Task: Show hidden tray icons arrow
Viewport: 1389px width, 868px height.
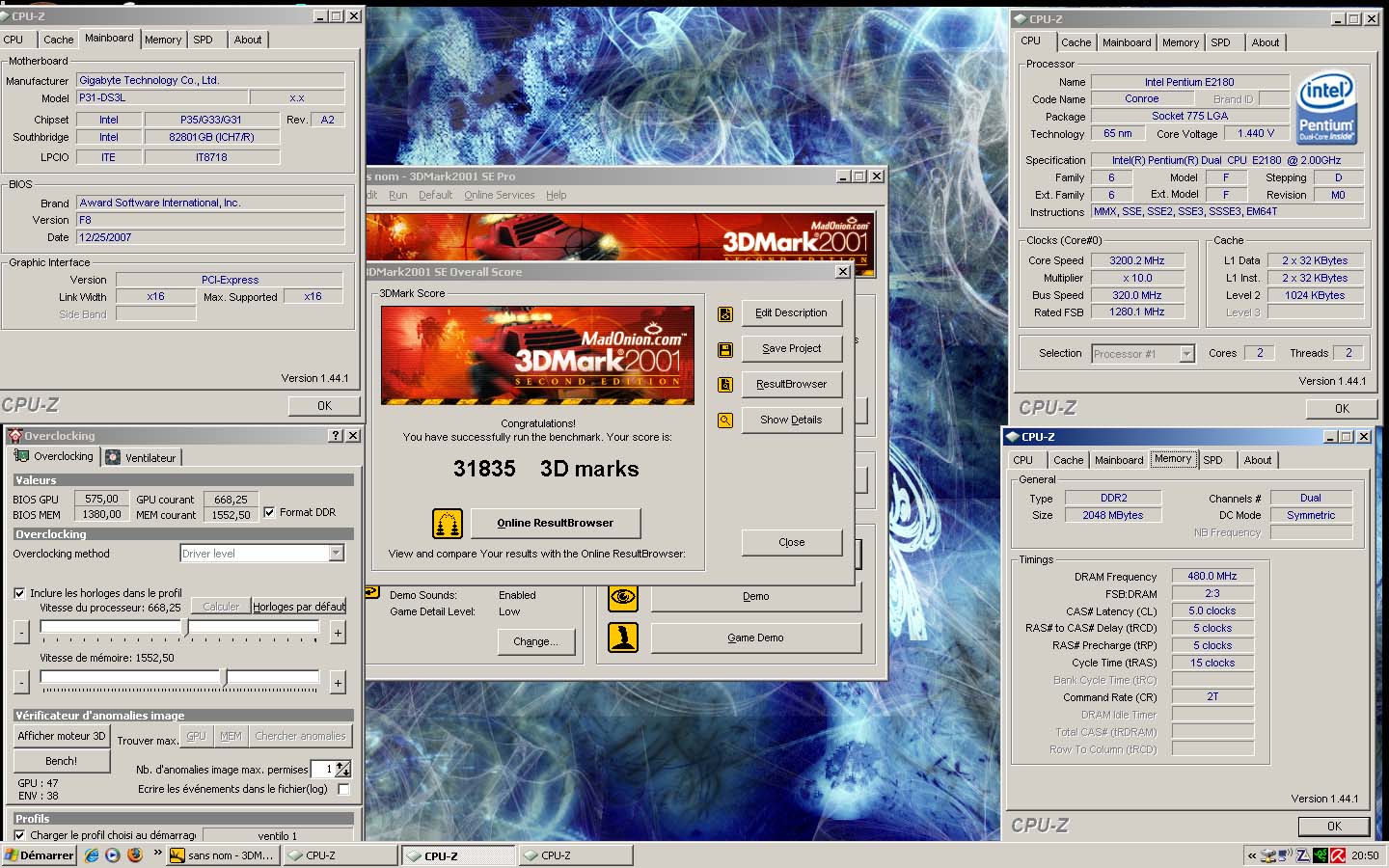Action: click(1252, 855)
